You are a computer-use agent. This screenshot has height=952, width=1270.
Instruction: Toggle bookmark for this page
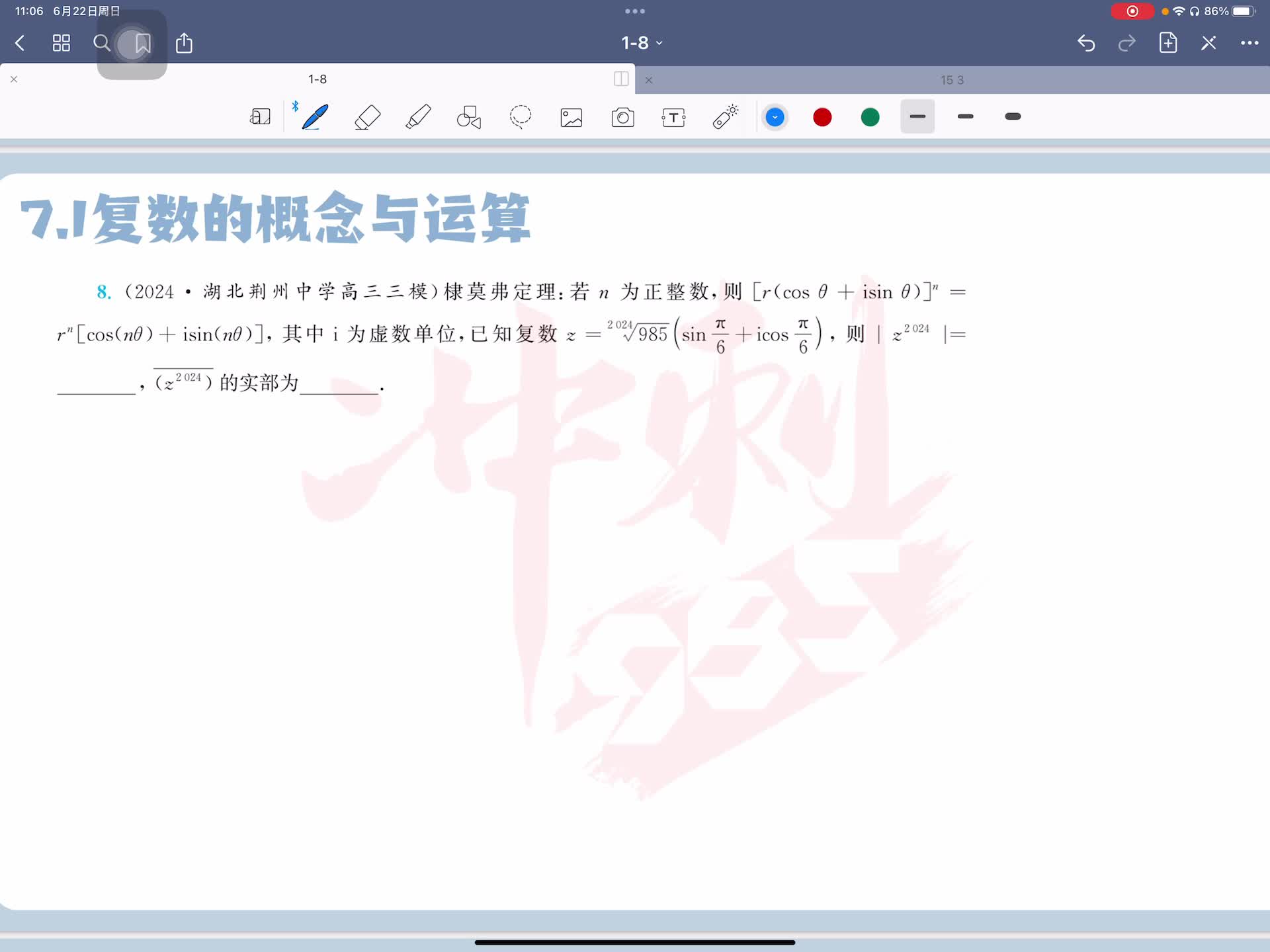point(142,44)
